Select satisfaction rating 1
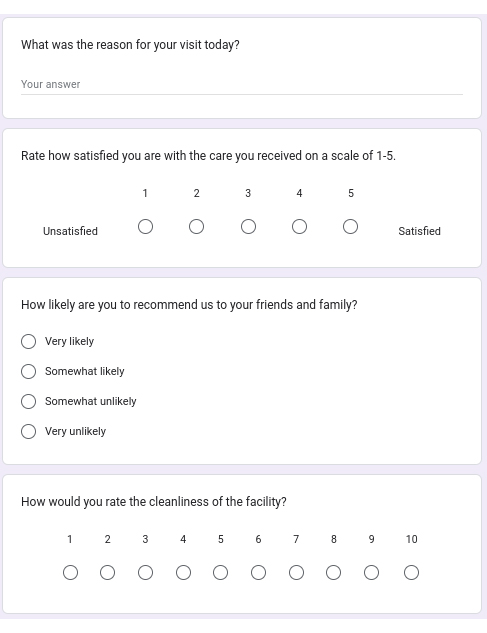 (145, 226)
